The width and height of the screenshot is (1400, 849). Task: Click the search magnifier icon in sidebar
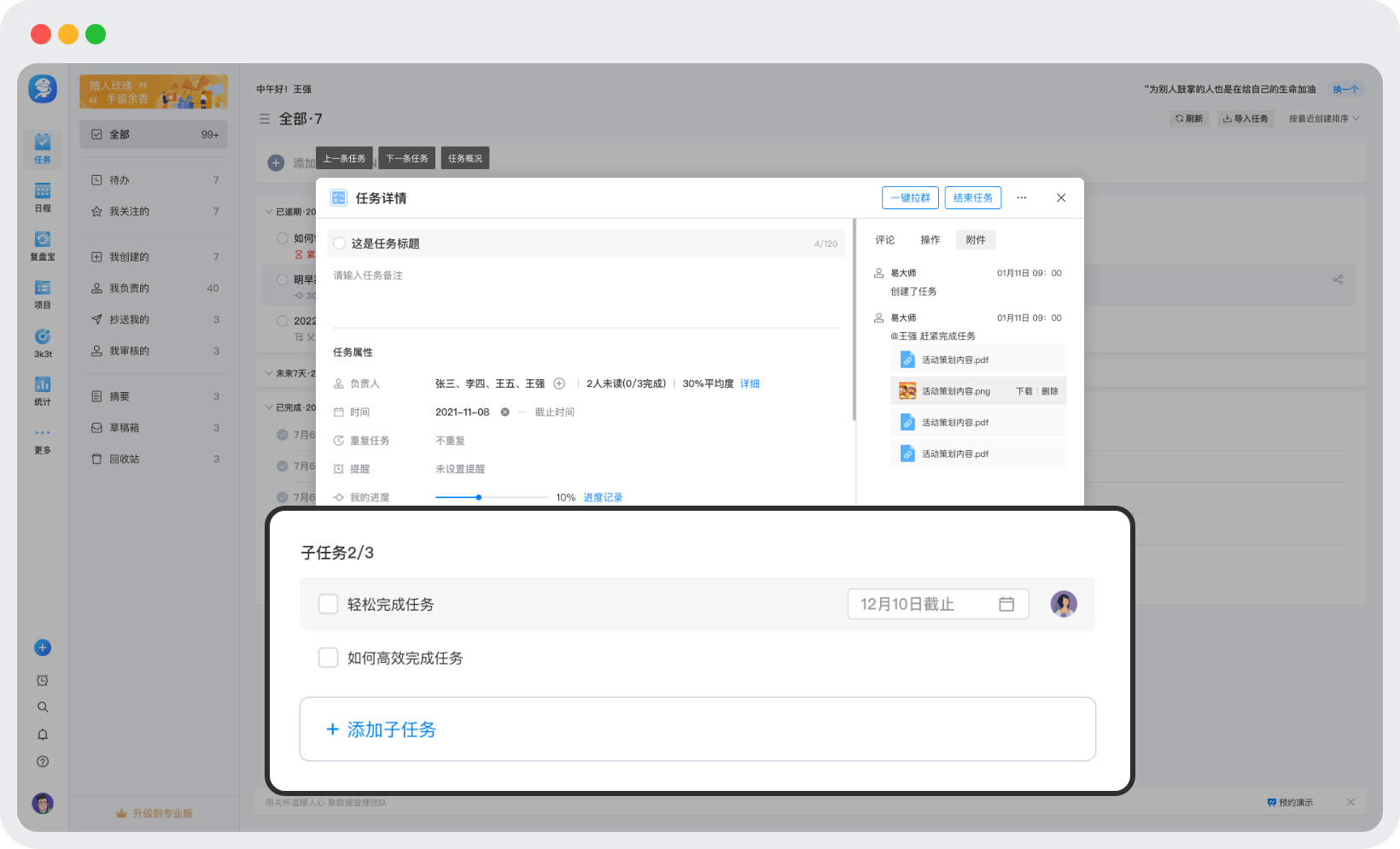pos(43,707)
